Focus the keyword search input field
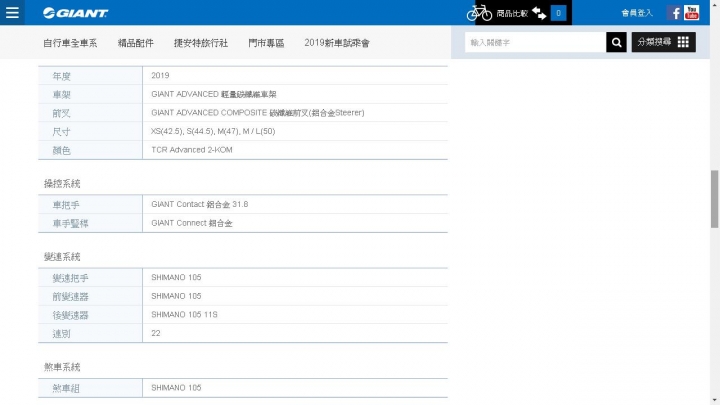Image resolution: width=720 pixels, height=405 pixels. (x=535, y=42)
